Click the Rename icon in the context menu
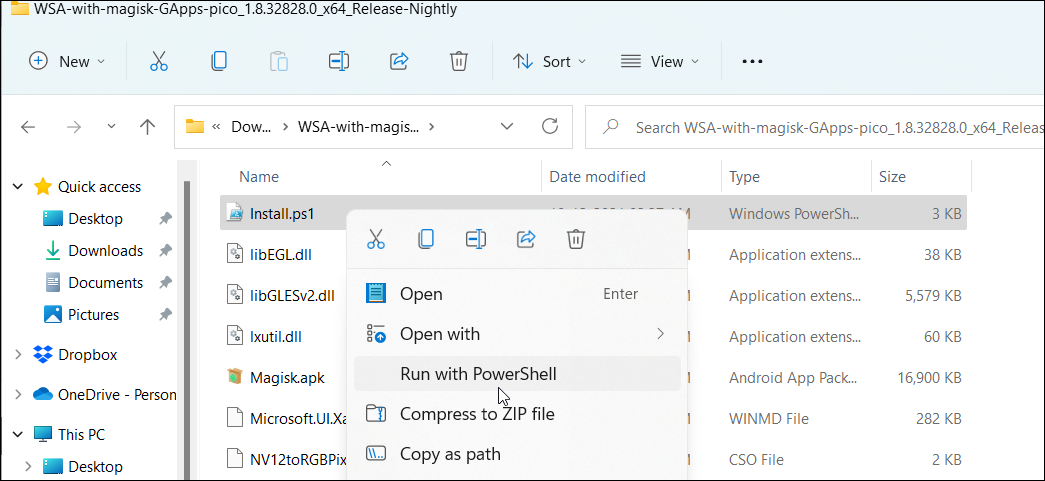This screenshot has width=1045, height=481. point(476,239)
